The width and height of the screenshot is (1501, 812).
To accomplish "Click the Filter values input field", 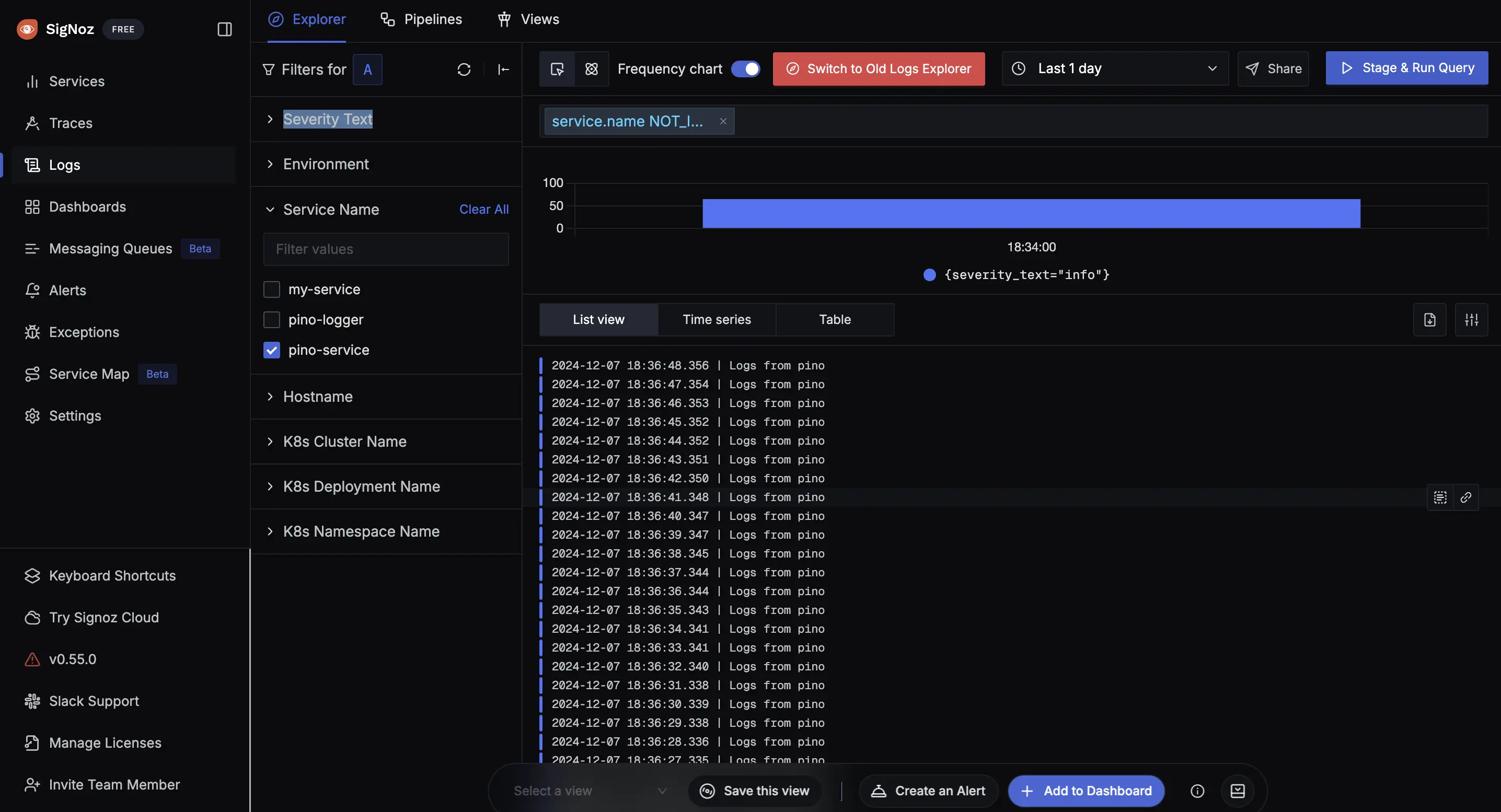I will [x=386, y=249].
